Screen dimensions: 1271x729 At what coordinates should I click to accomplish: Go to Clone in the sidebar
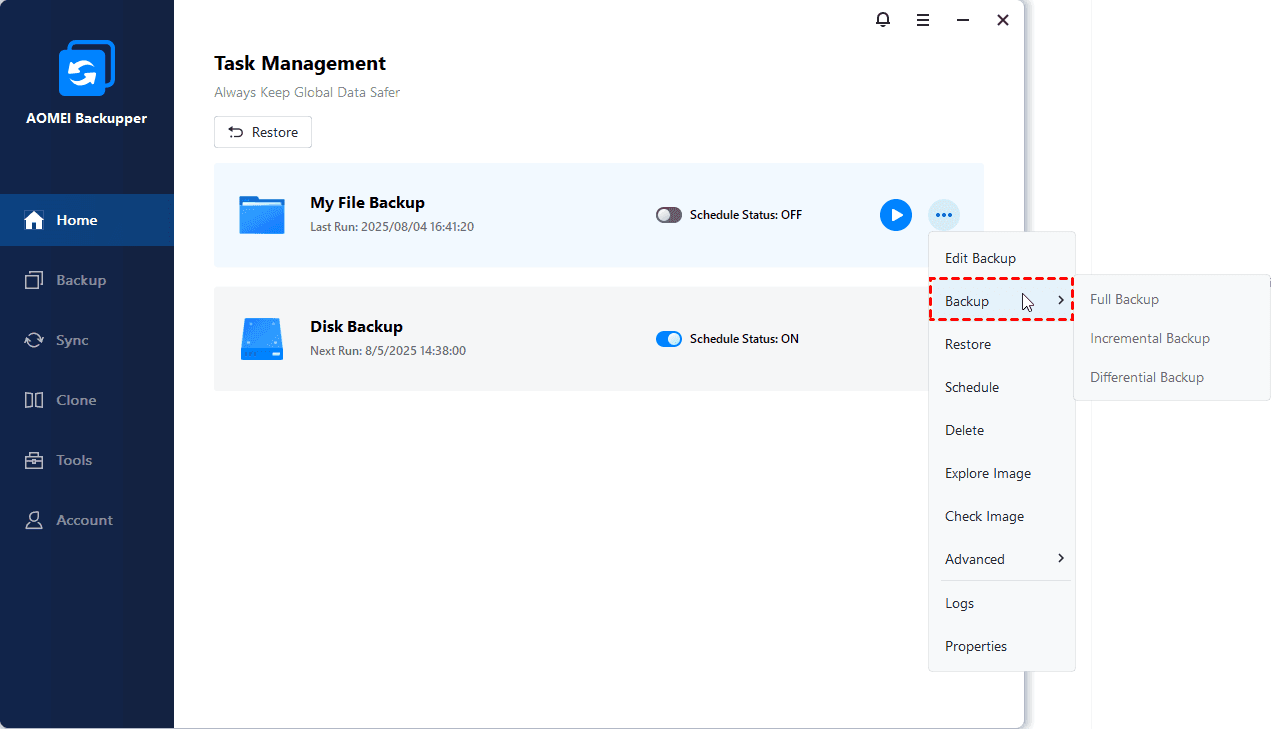[76, 400]
